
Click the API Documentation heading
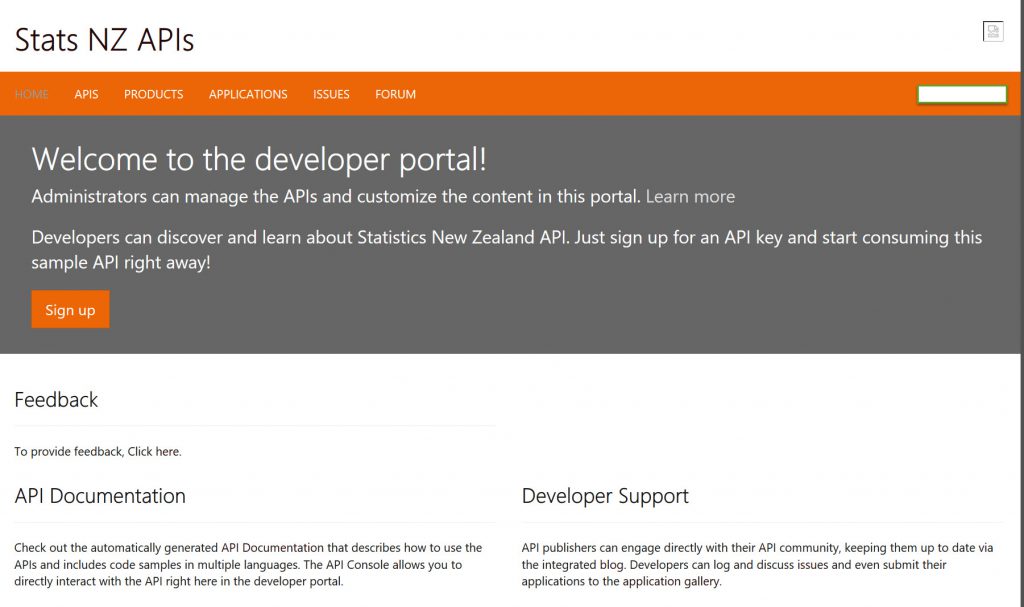tap(100, 496)
